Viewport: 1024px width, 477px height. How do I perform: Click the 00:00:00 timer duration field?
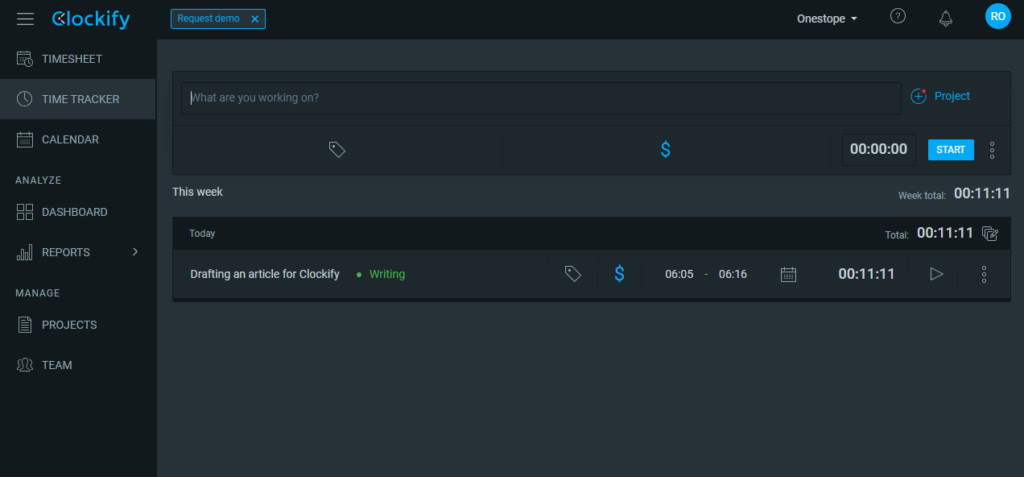[x=878, y=149]
